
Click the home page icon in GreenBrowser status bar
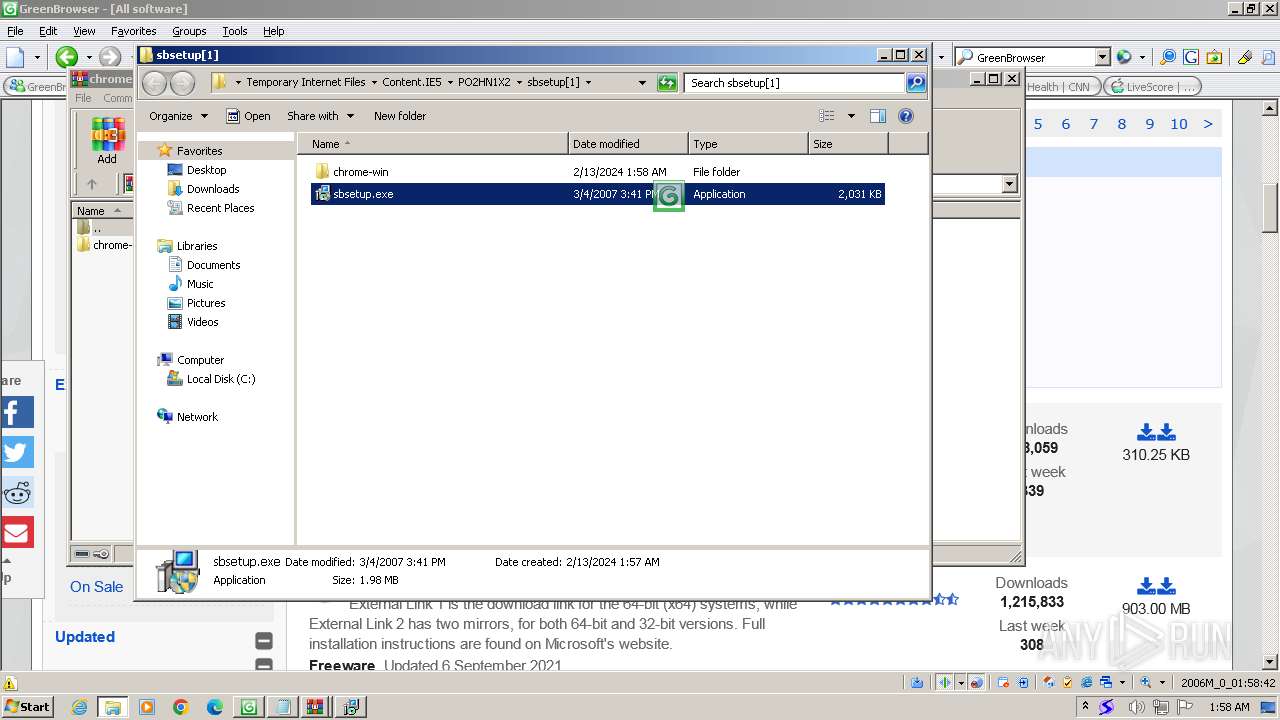coord(1048,682)
